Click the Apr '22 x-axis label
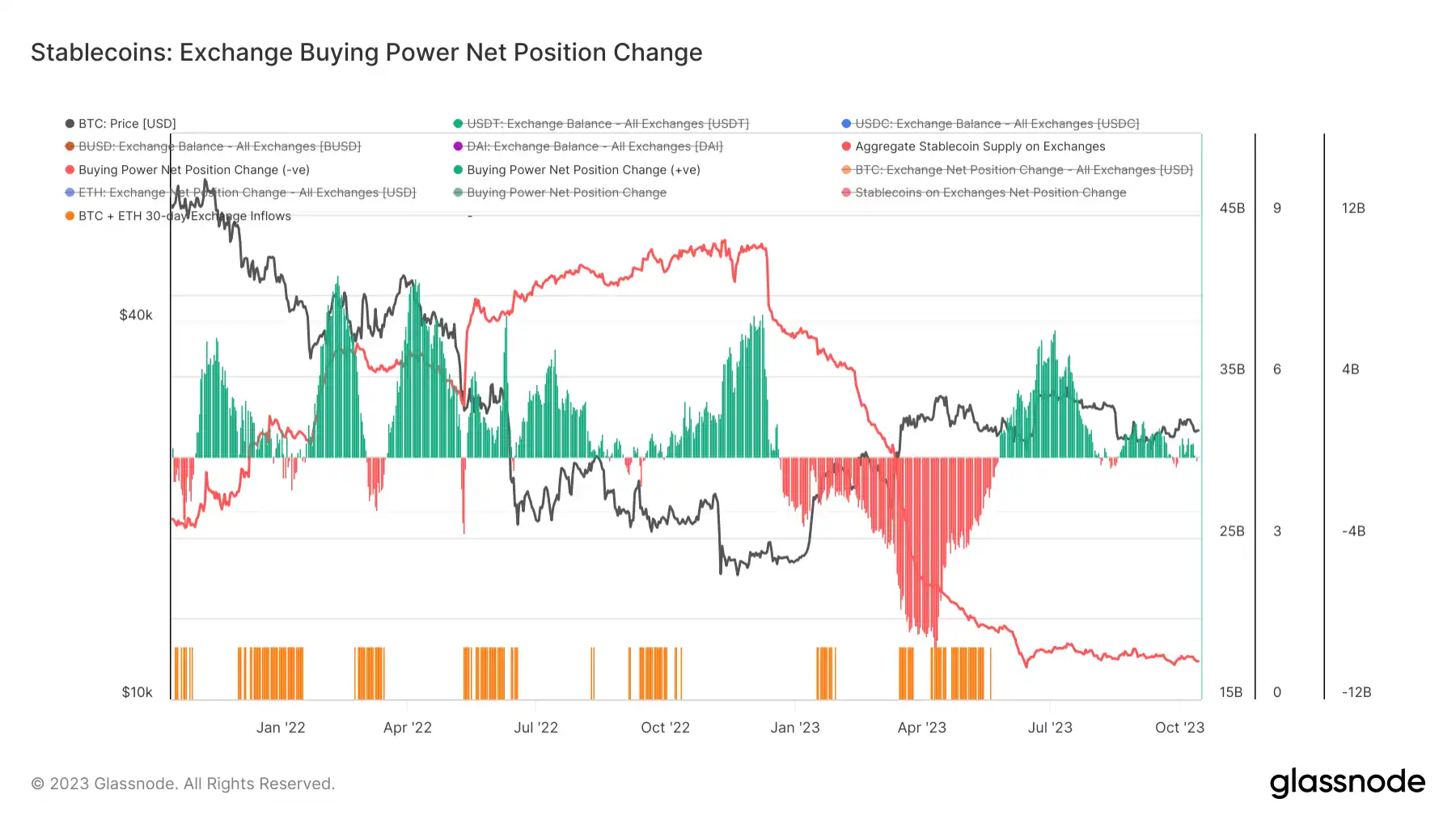The width and height of the screenshot is (1456, 820). coord(407,728)
